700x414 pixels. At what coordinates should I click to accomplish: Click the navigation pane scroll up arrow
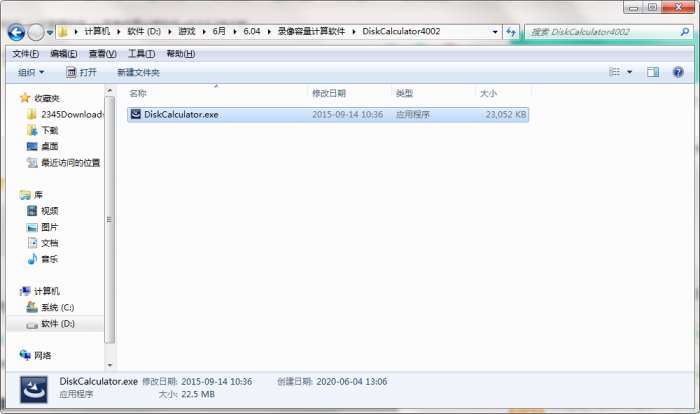click(x=110, y=91)
